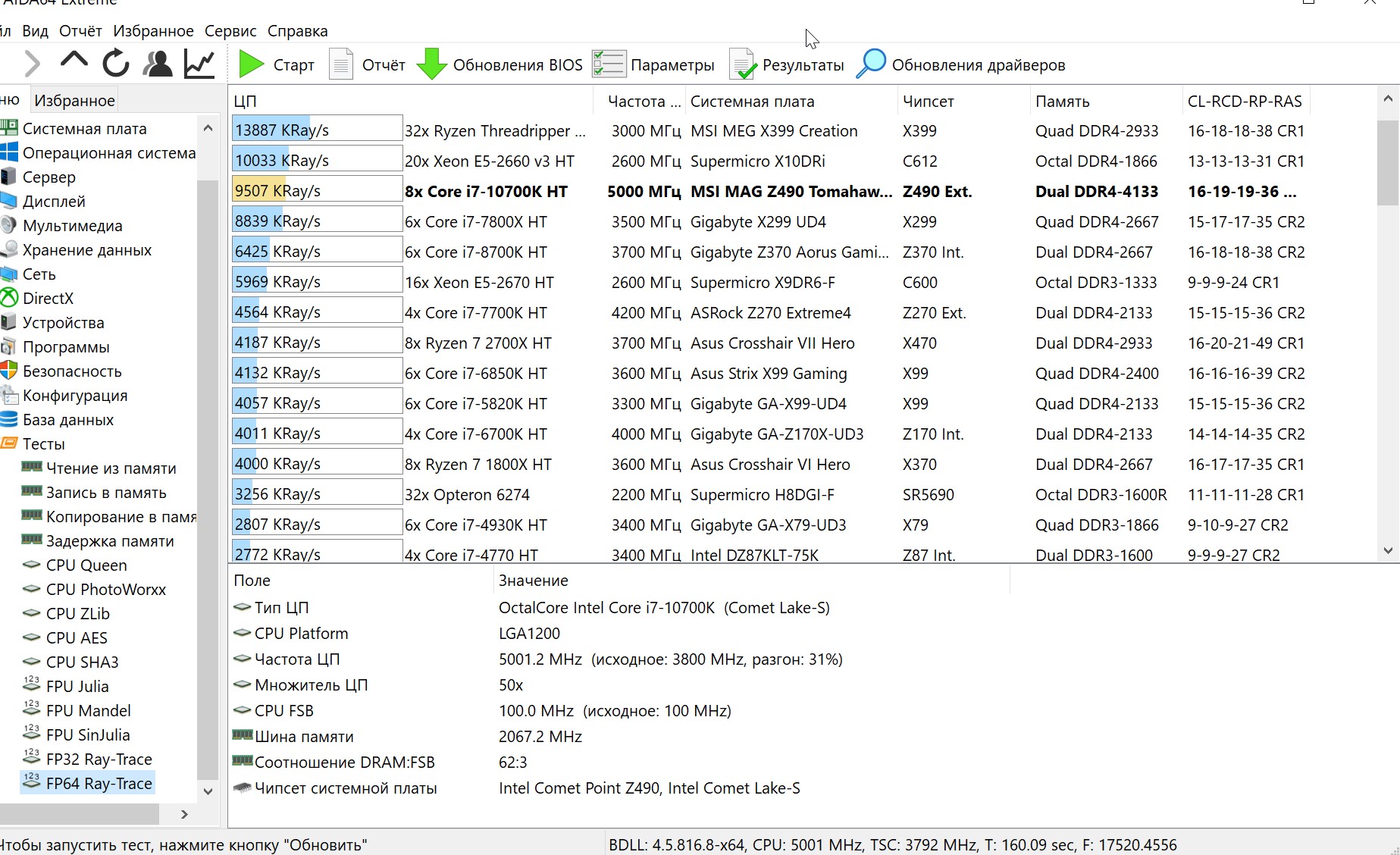Click the user profile silhouette icon

click(x=158, y=64)
